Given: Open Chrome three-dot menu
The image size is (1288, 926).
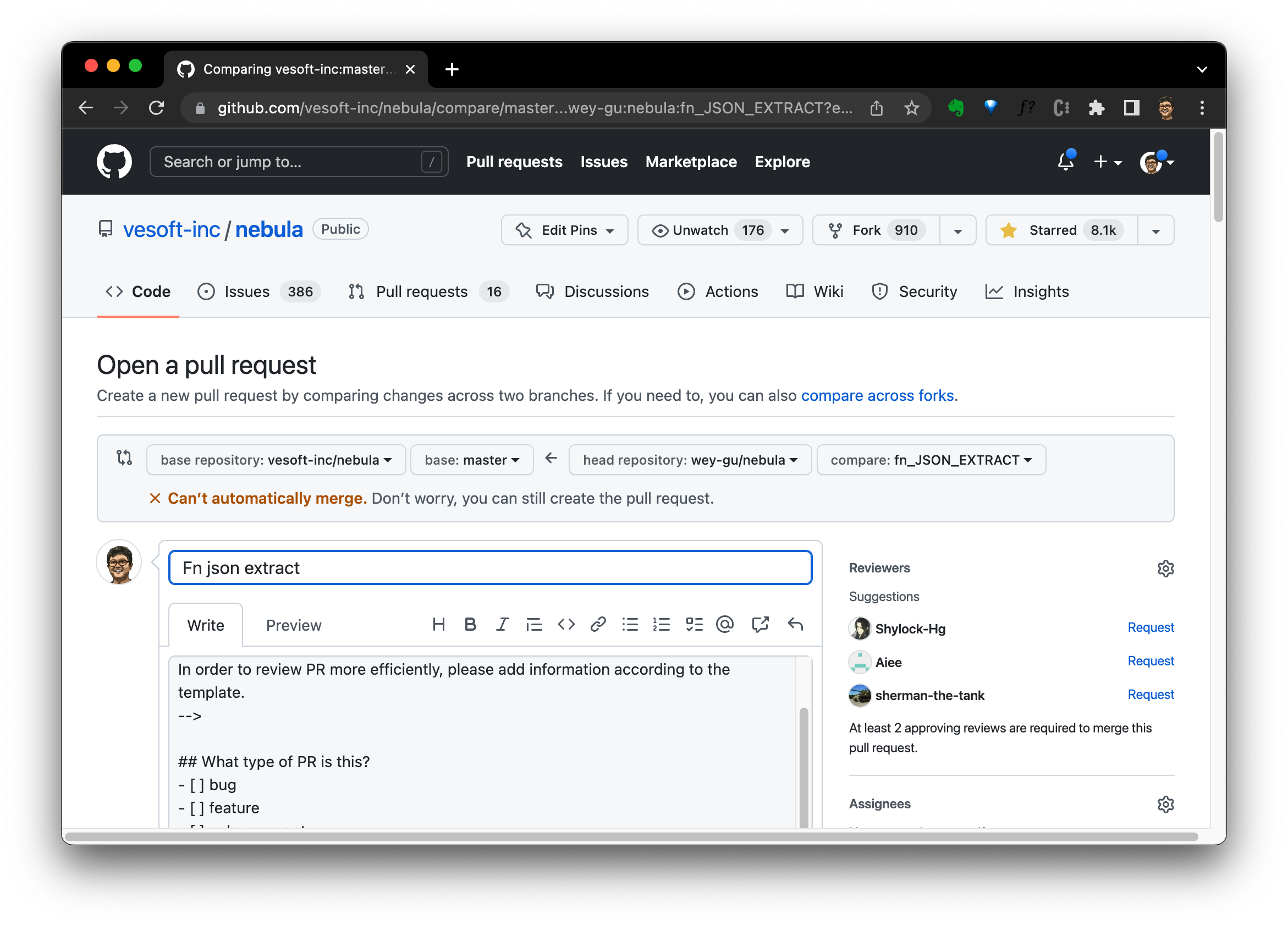Looking at the screenshot, I should coord(1202,107).
